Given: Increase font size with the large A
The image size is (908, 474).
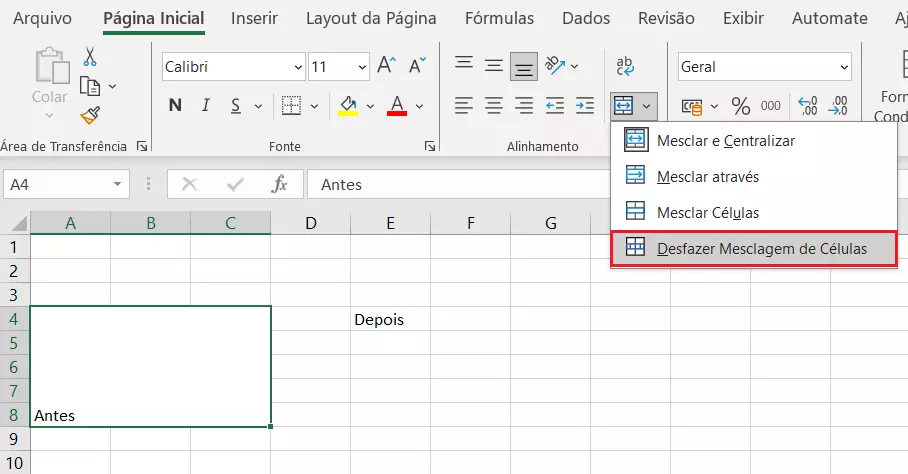Looking at the screenshot, I should [x=387, y=65].
